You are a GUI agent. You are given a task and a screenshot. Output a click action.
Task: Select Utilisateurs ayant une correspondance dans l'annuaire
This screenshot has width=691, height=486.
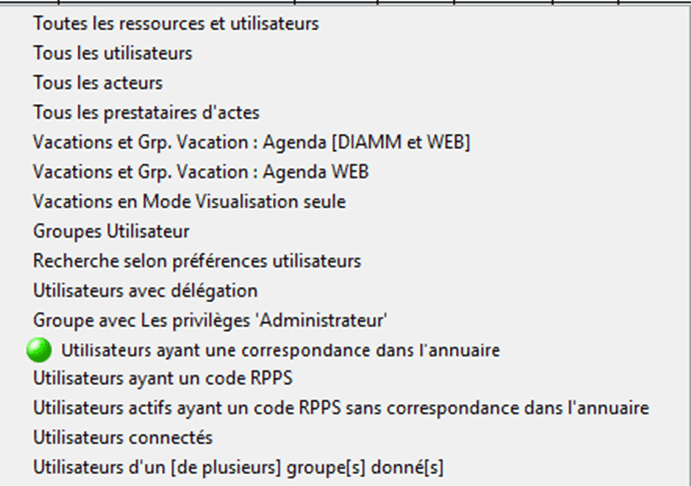280,350
